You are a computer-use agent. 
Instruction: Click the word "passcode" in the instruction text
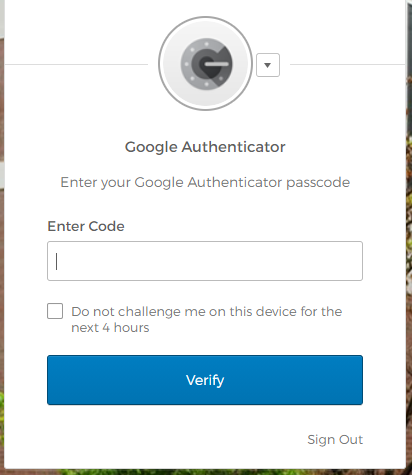(x=318, y=183)
